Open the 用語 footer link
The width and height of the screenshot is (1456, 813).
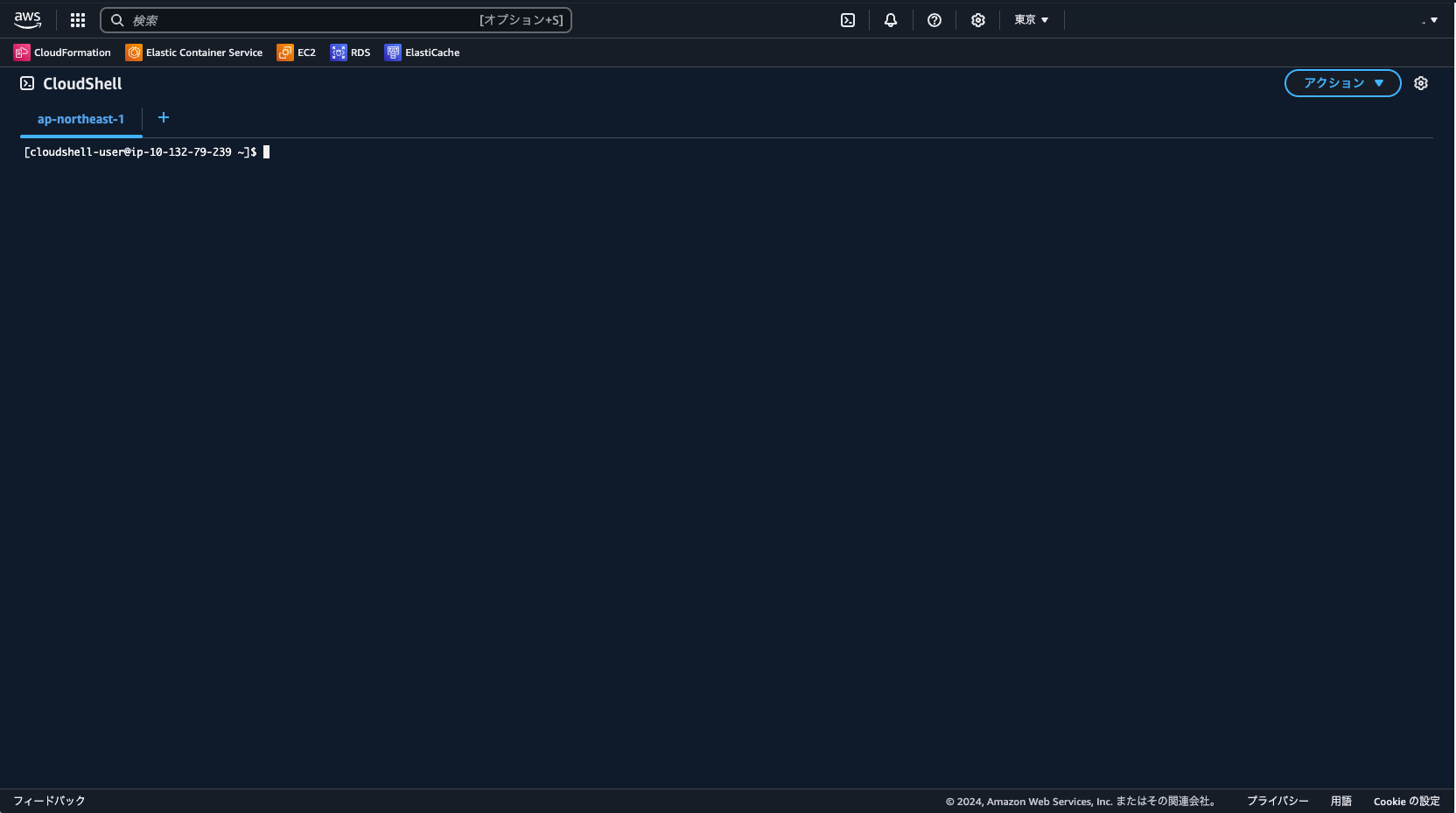click(x=1340, y=801)
